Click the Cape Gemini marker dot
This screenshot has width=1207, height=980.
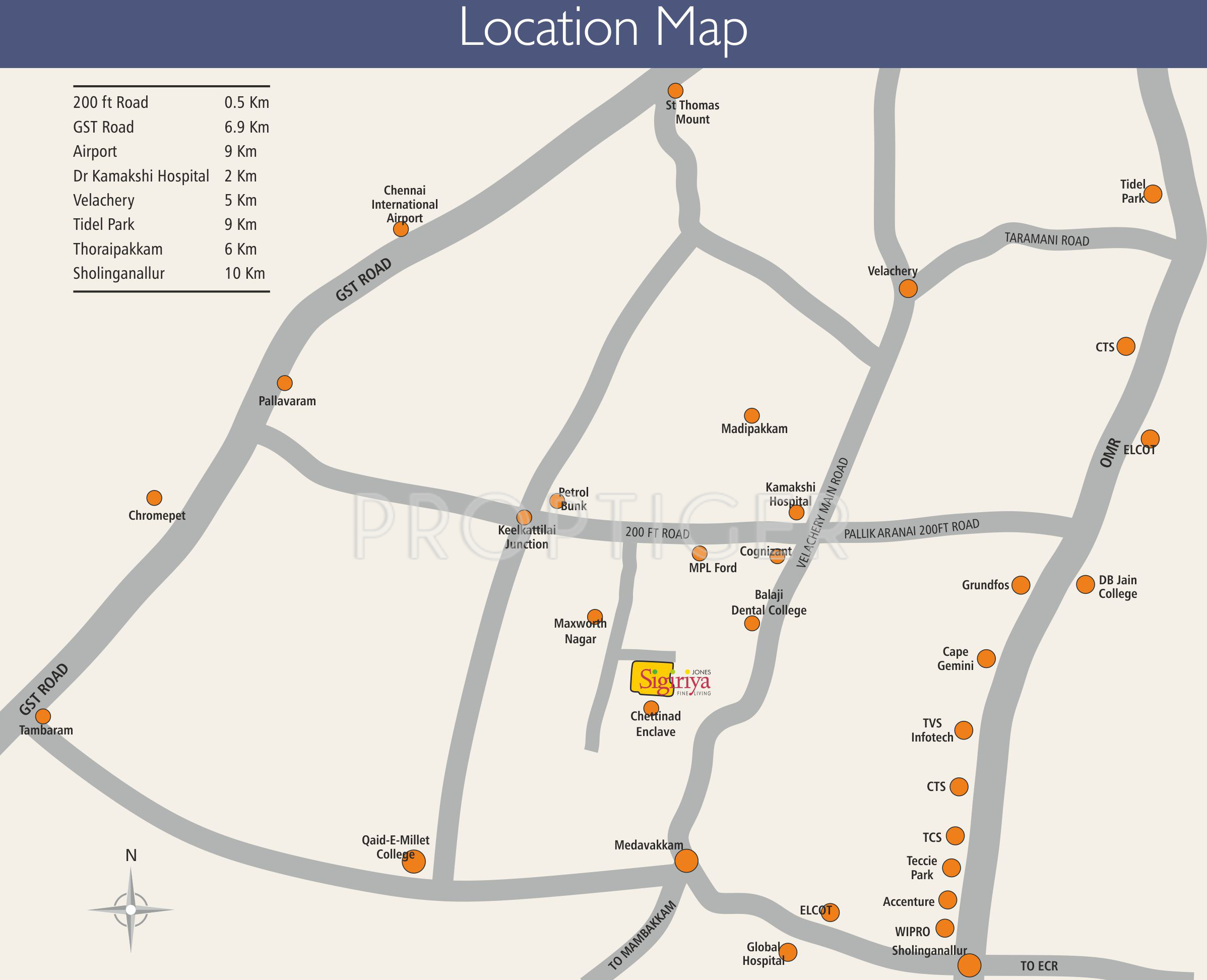(x=986, y=658)
